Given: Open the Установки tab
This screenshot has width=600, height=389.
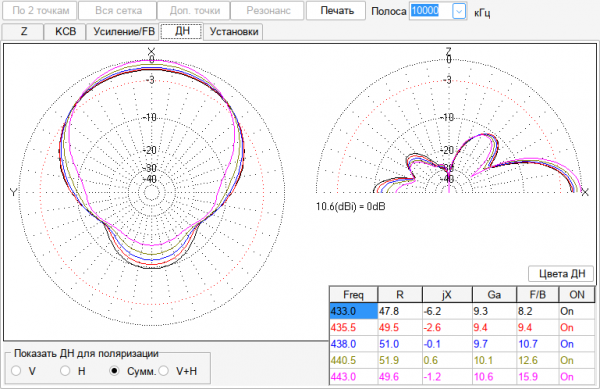Looking at the screenshot, I should click(233, 31).
